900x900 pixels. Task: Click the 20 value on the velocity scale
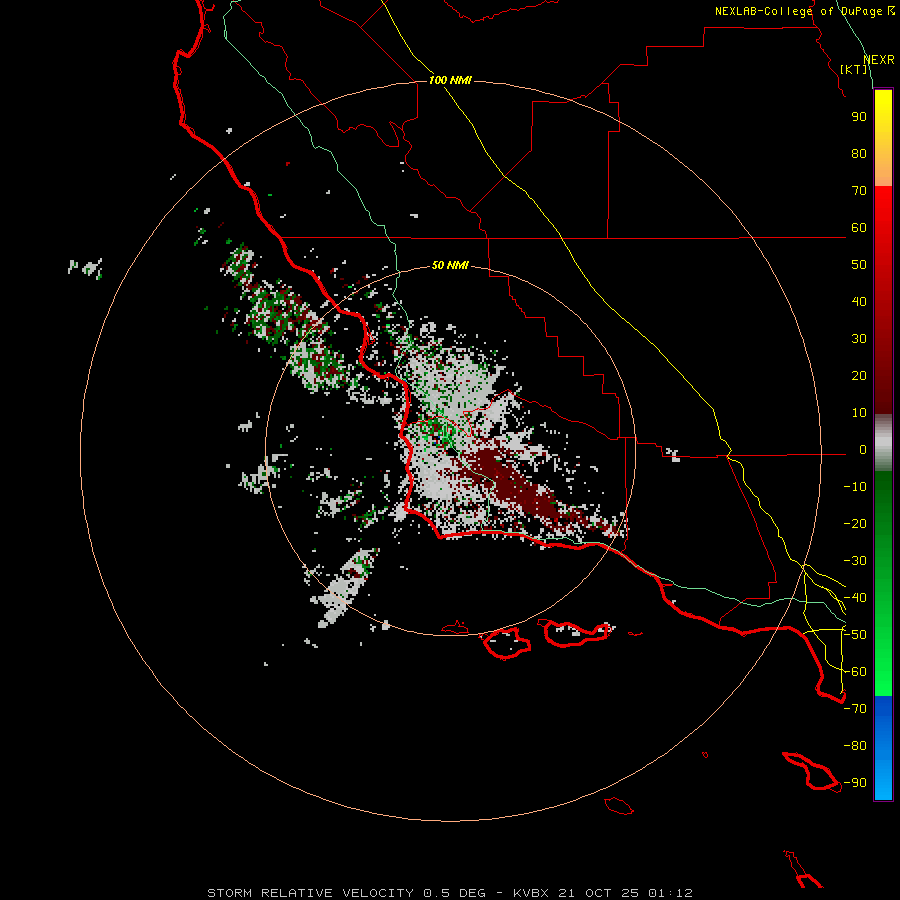pyautogui.click(x=859, y=376)
